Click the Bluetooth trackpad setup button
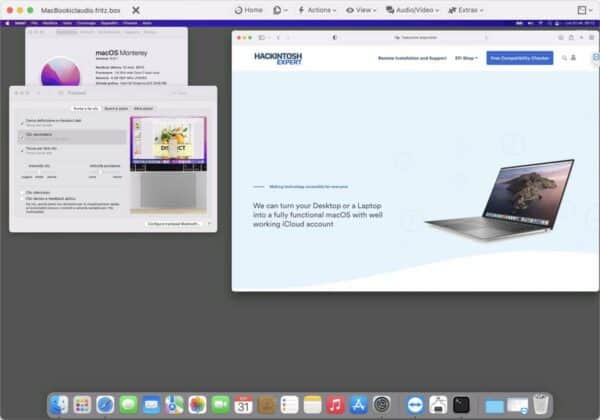 [x=174, y=224]
